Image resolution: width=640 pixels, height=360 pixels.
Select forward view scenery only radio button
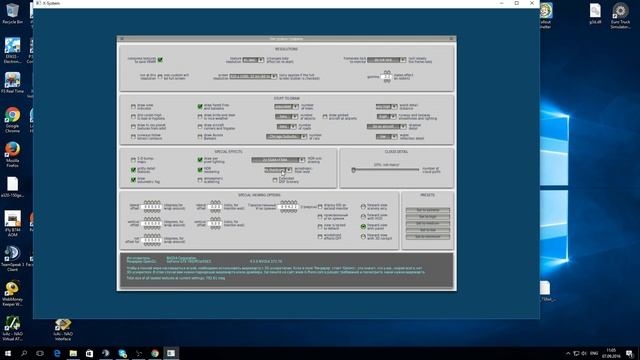pyautogui.click(x=363, y=207)
